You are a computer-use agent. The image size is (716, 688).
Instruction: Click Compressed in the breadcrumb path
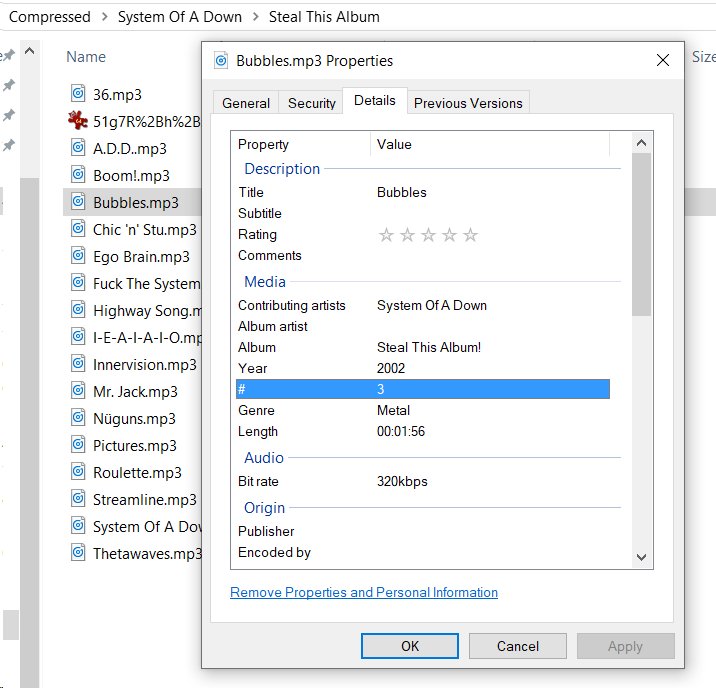click(x=50, y=17)
